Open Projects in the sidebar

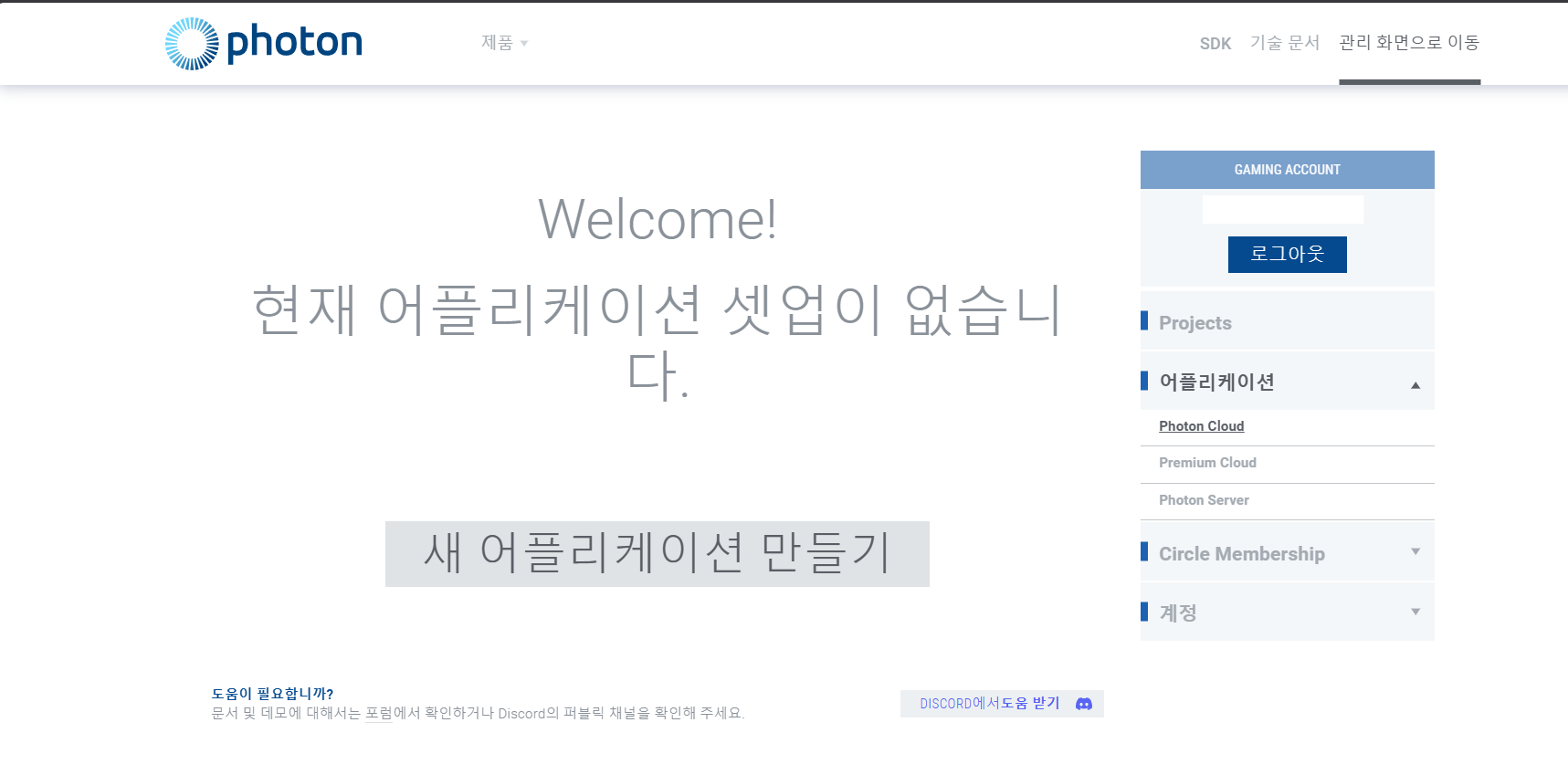(1287, 322)
